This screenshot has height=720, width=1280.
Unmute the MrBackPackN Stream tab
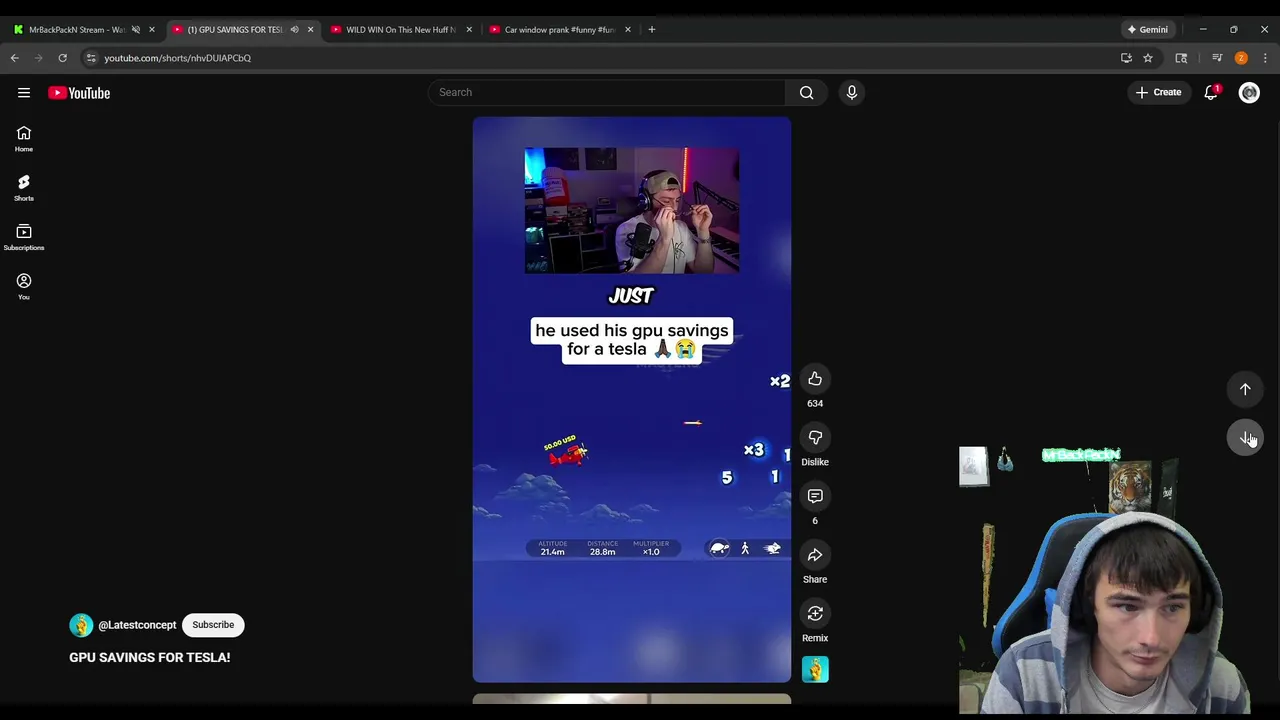[x=136, y=30]
